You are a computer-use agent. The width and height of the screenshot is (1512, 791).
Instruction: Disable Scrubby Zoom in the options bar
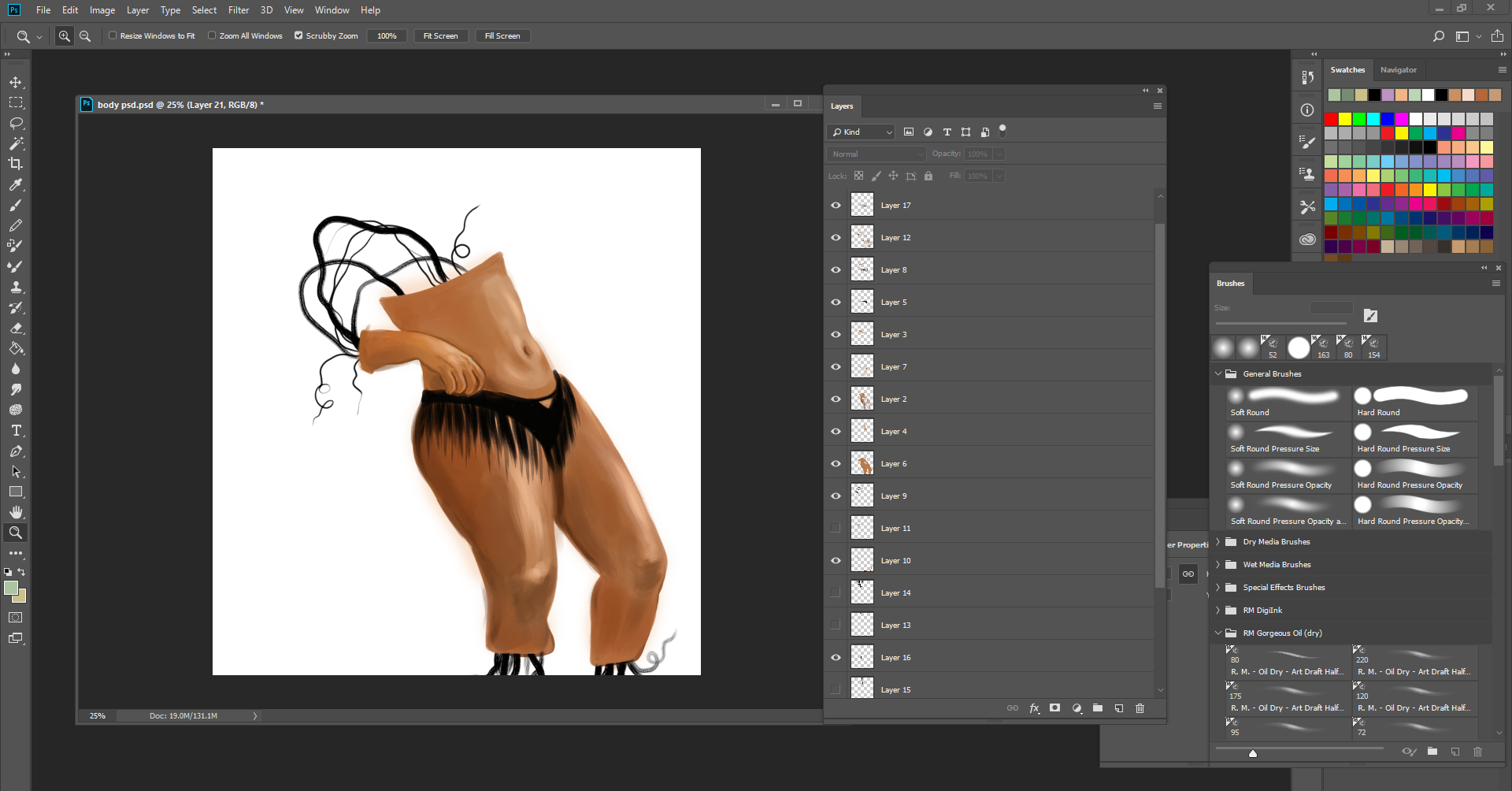(298, 35)
